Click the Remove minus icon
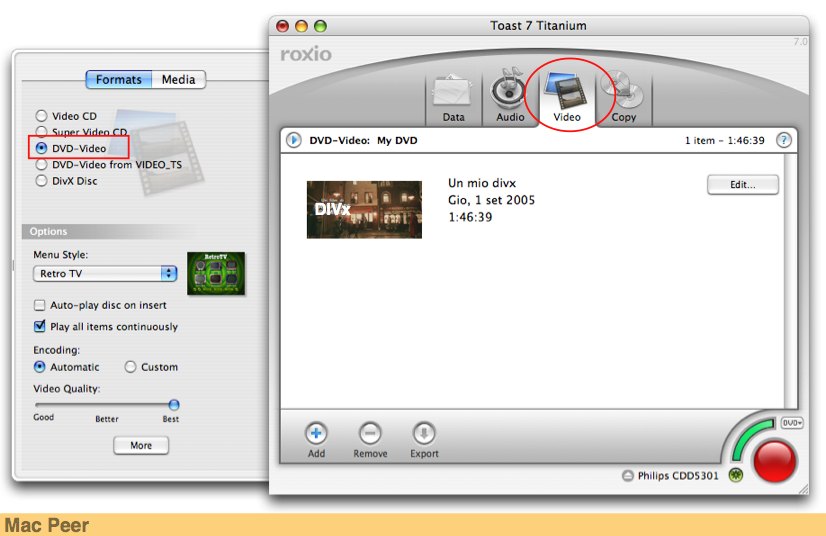This screenshot has height=536, width=826. coord(370,433)
